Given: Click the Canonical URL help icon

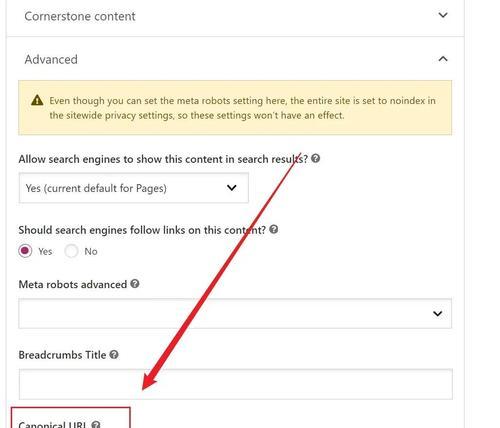Looking at the screenshot, I should [x=96, y=425].
